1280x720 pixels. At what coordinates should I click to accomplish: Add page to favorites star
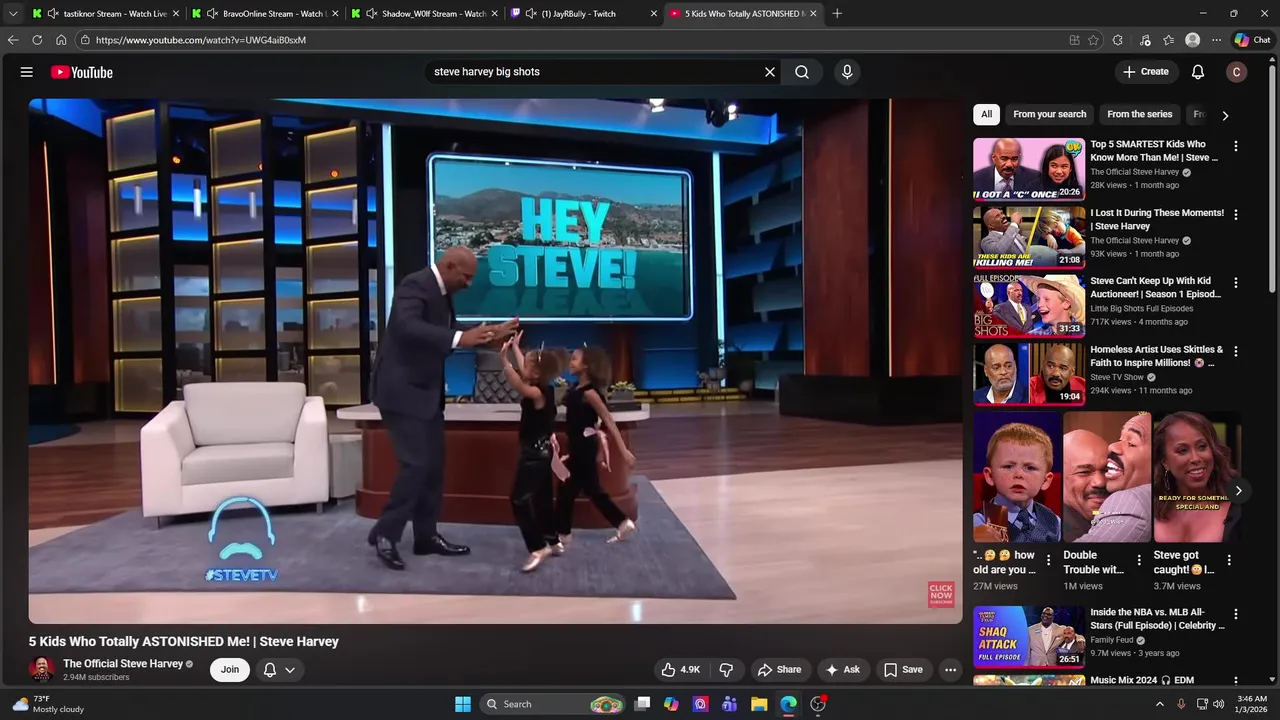click(1093, 40)
